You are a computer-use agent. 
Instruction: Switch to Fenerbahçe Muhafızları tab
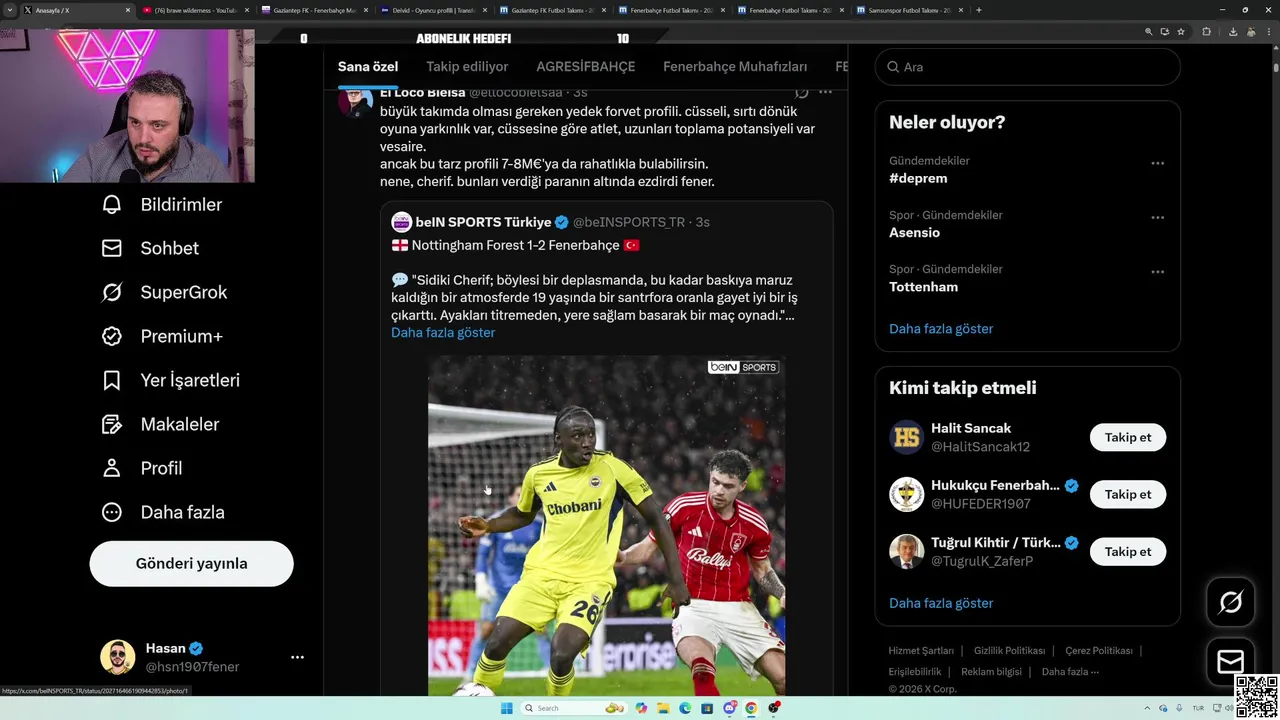(x=735, y=67)
